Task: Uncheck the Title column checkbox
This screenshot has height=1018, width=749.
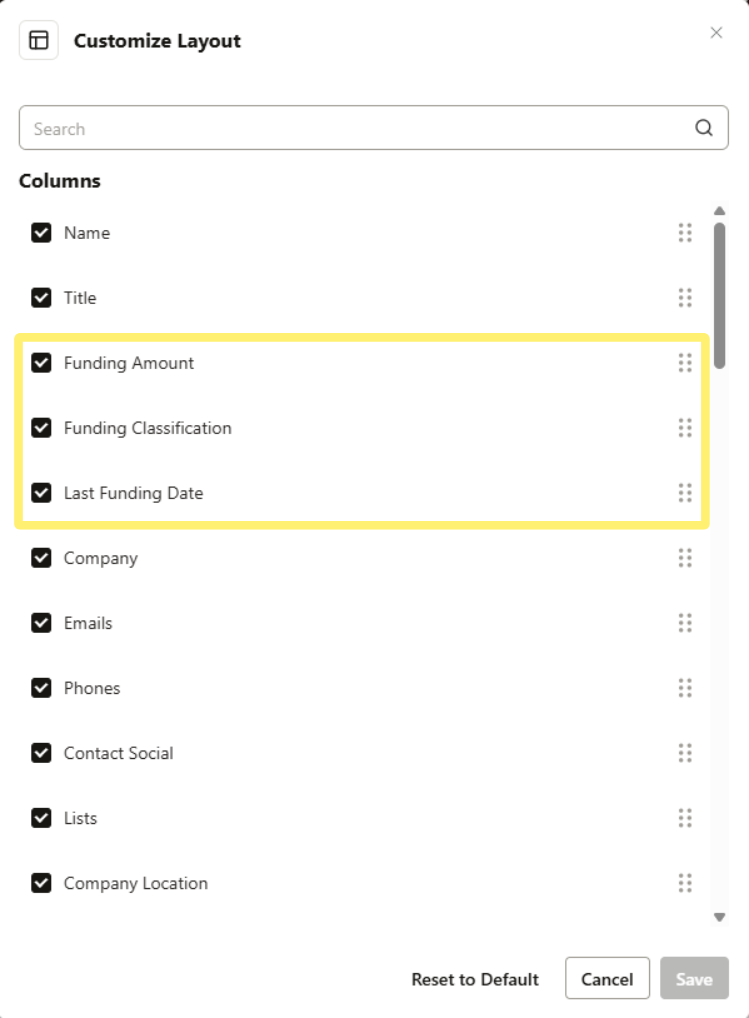Action: pyautogui.click(x=41, y=297)
